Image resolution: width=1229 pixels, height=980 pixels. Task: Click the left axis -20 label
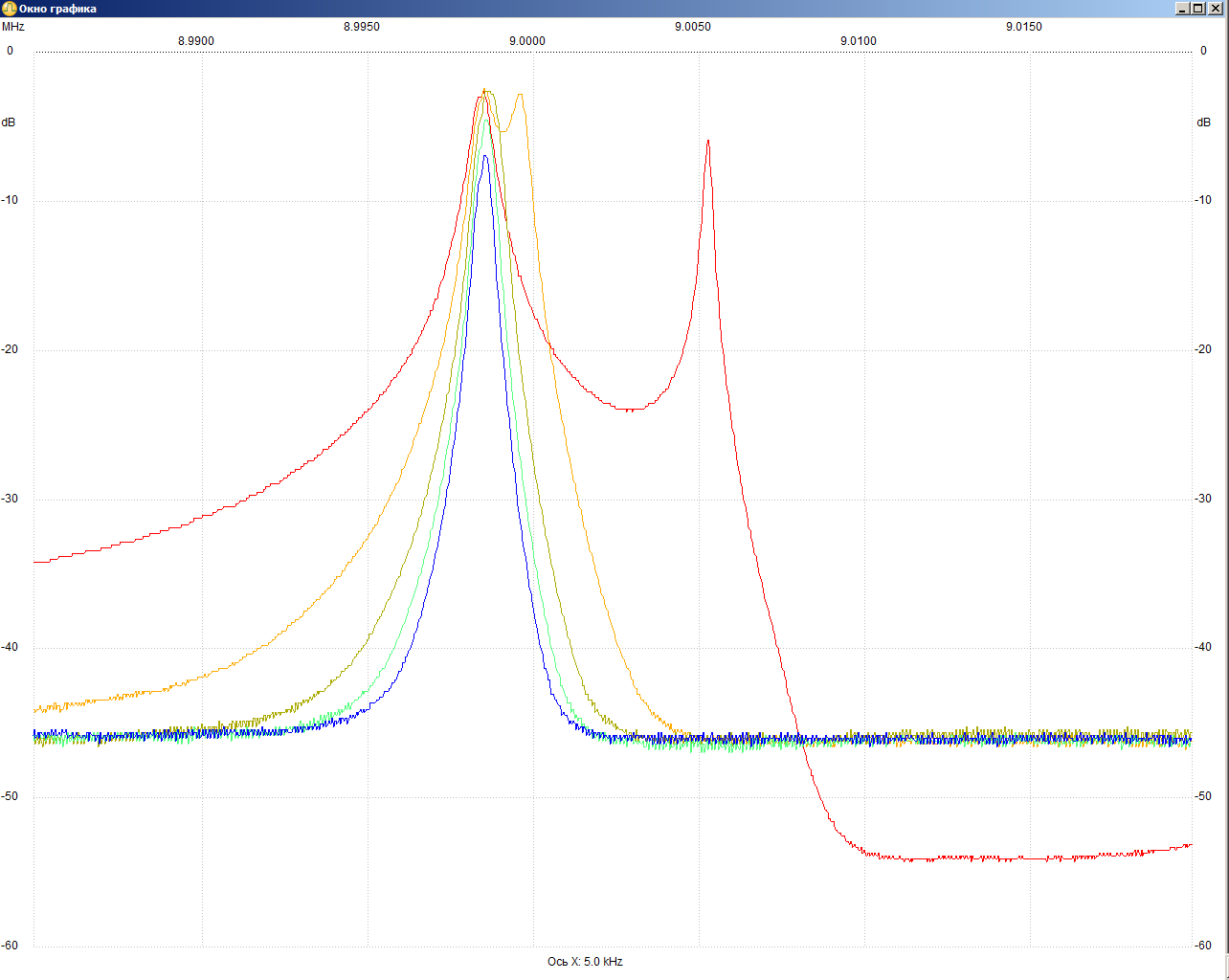pos(10,349)
